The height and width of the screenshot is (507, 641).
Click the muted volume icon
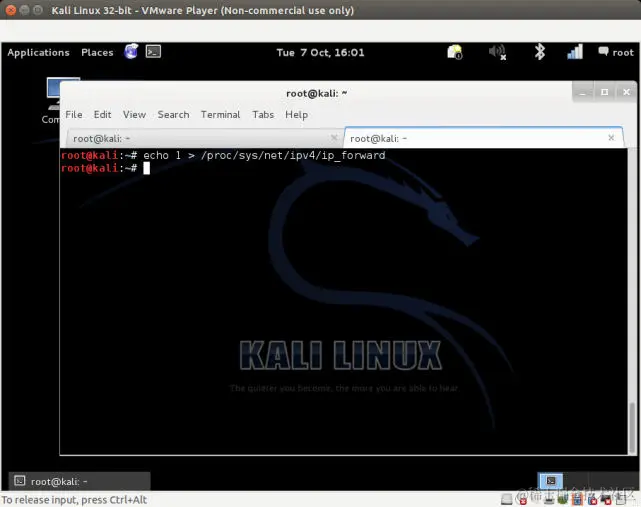pos(498,52)
